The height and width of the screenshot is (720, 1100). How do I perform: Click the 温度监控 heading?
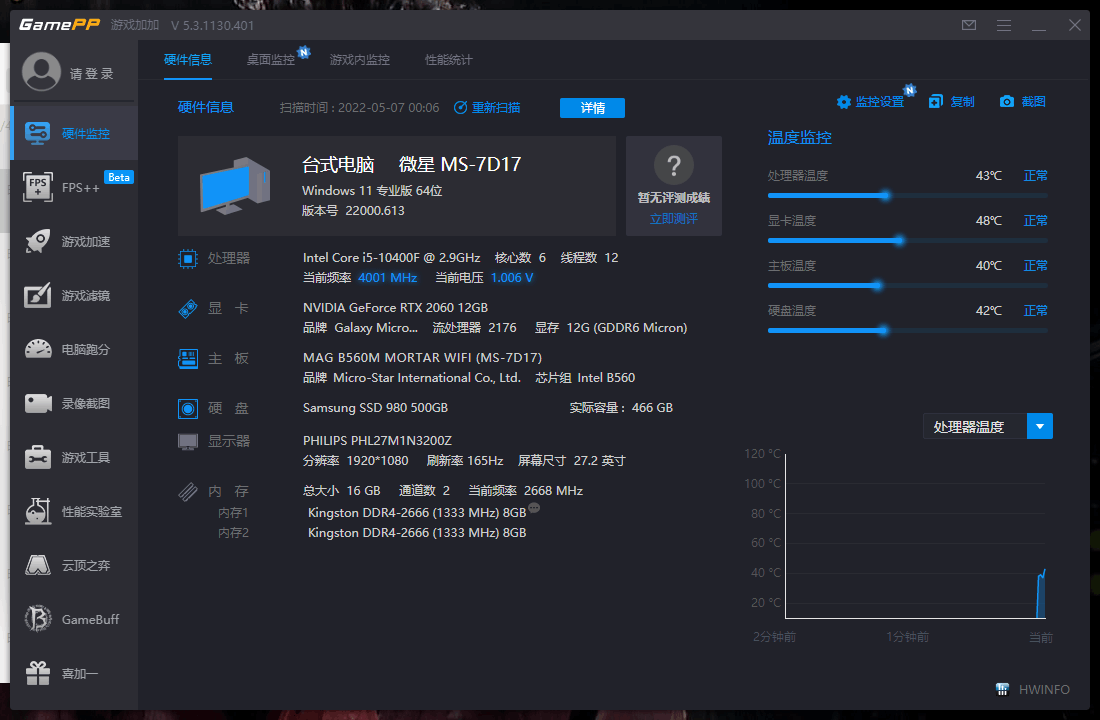[800, 138]
